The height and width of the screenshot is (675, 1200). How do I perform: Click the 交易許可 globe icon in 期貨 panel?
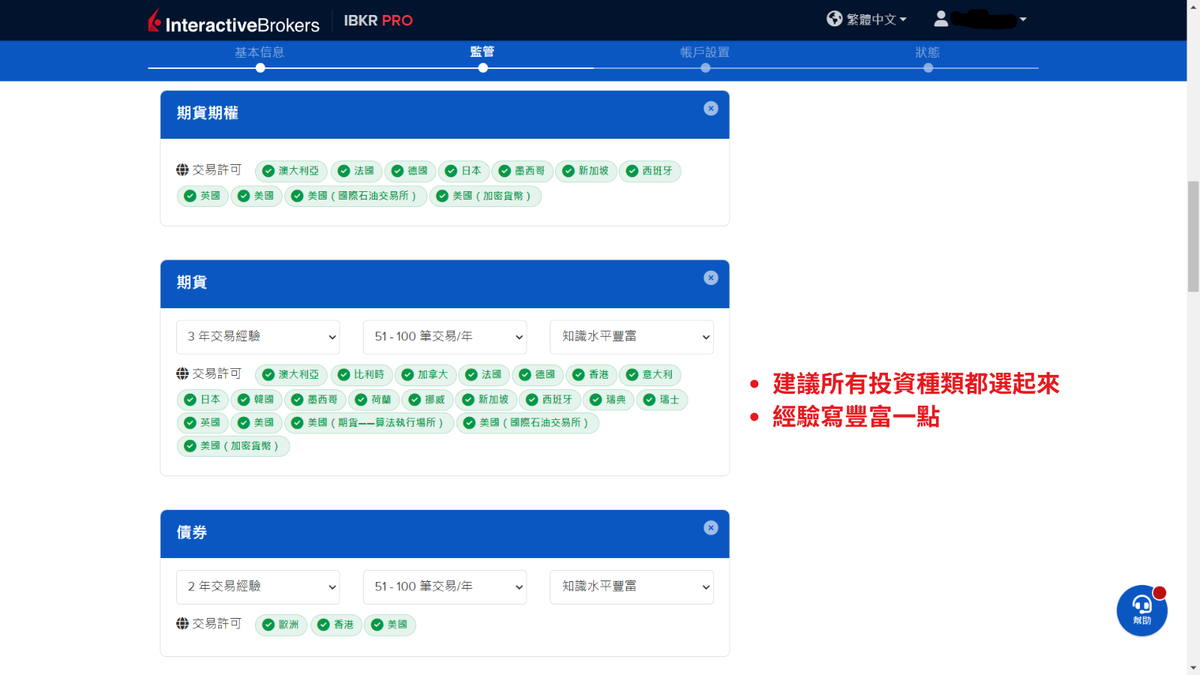coord(182,375)
